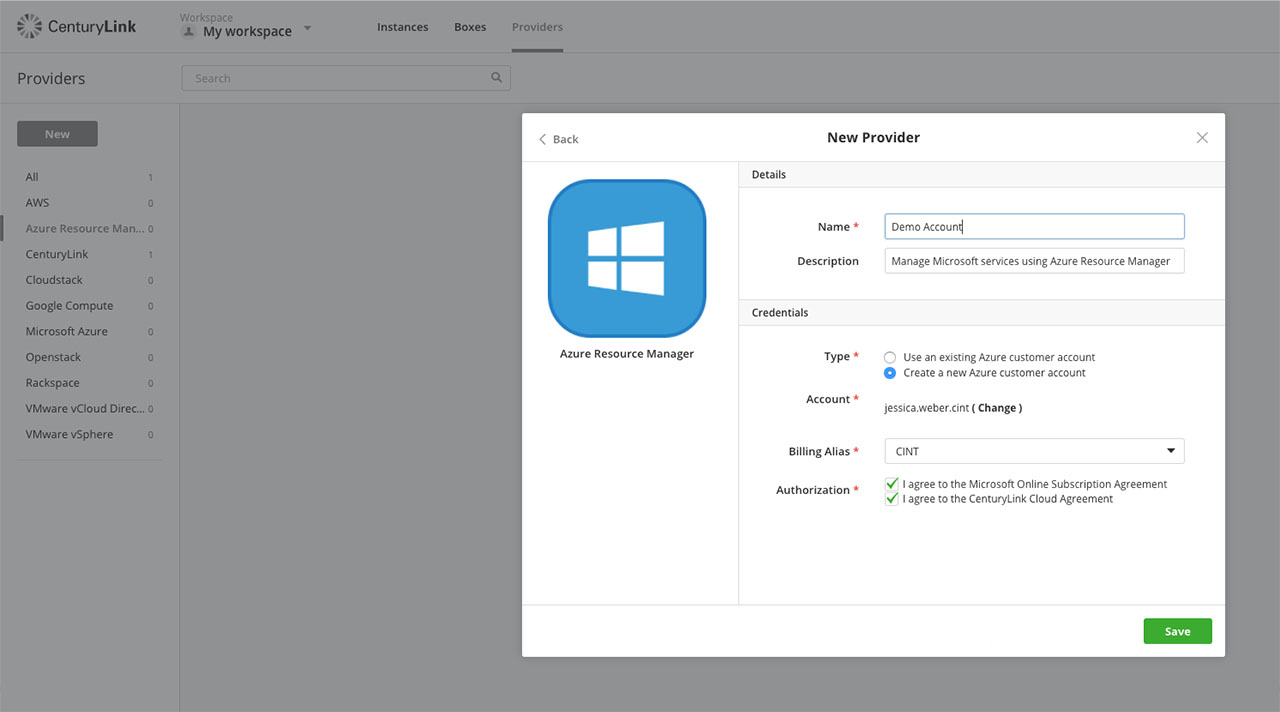Click the search magnifier icon

pyautogui.click(x=496, y=77)
